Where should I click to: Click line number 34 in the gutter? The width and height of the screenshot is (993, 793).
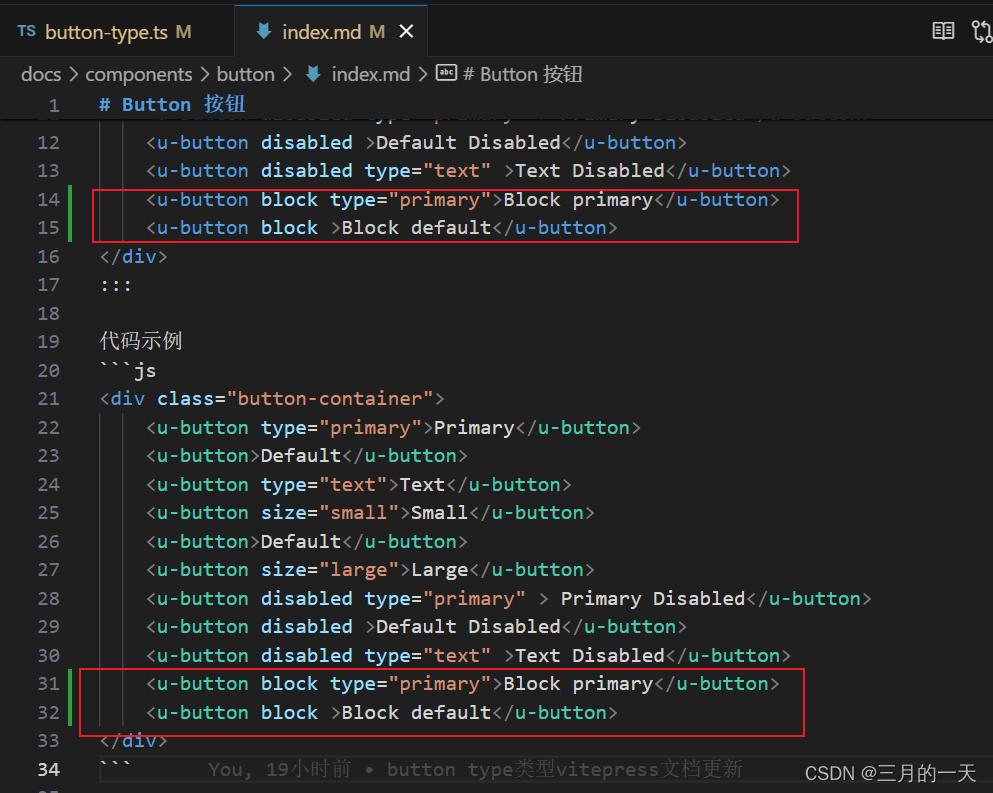48,770
